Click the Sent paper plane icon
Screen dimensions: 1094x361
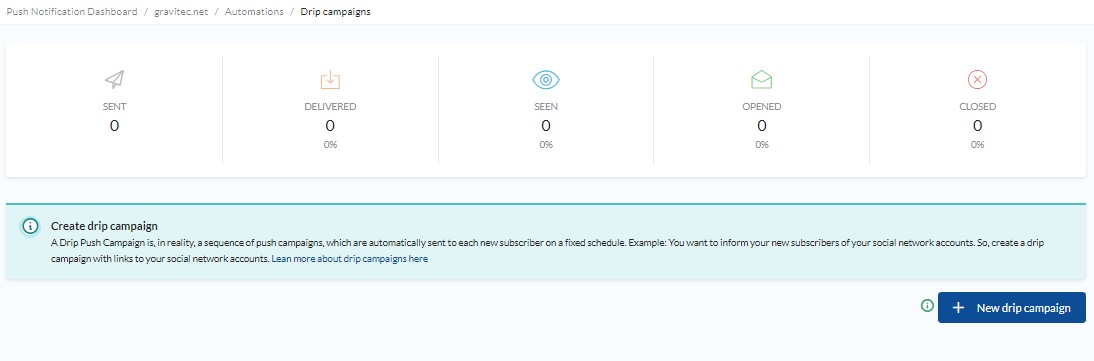pyautogui.click(x=114, y=80)
